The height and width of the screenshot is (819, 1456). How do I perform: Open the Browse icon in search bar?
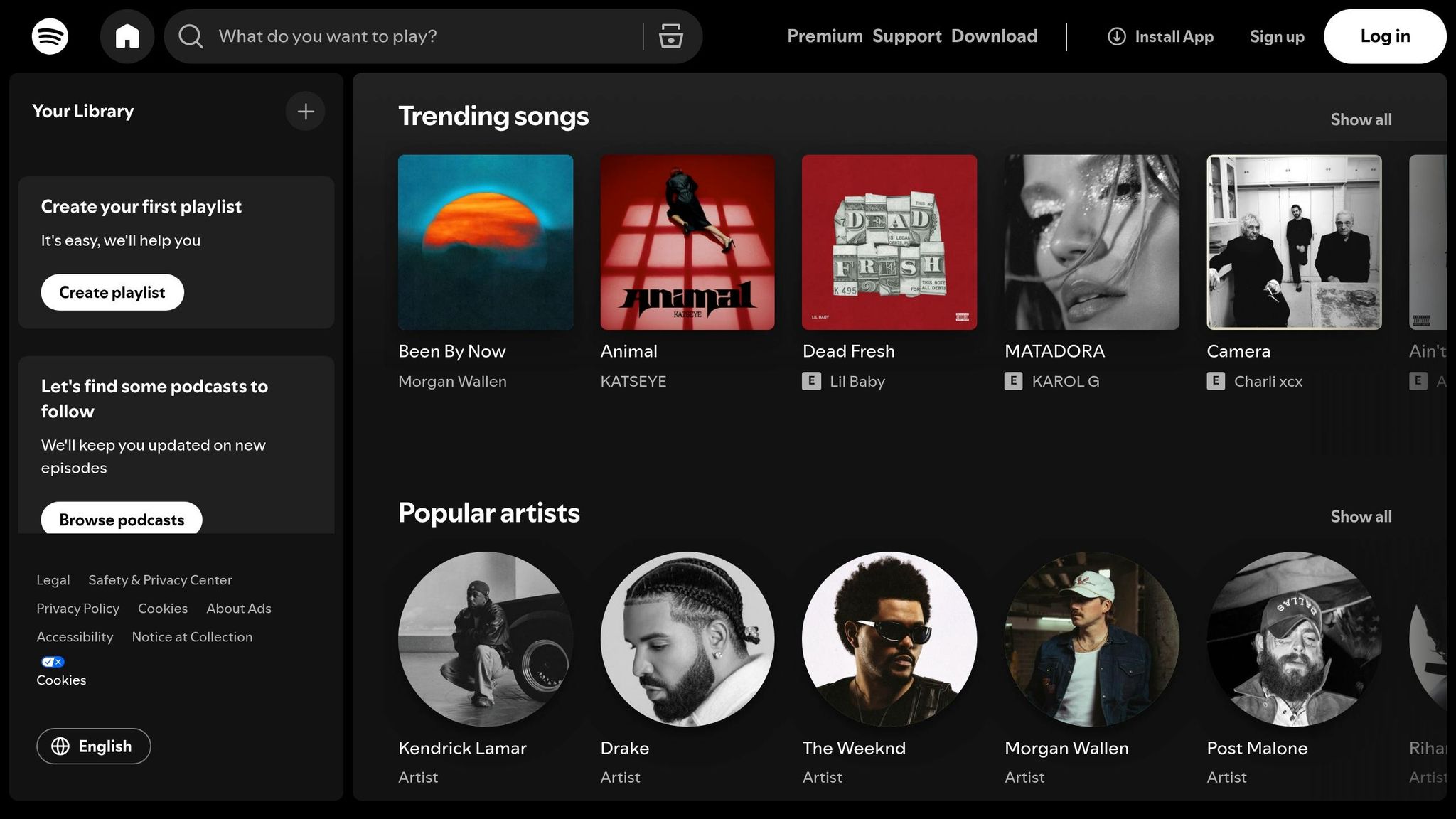click(670, 36)
